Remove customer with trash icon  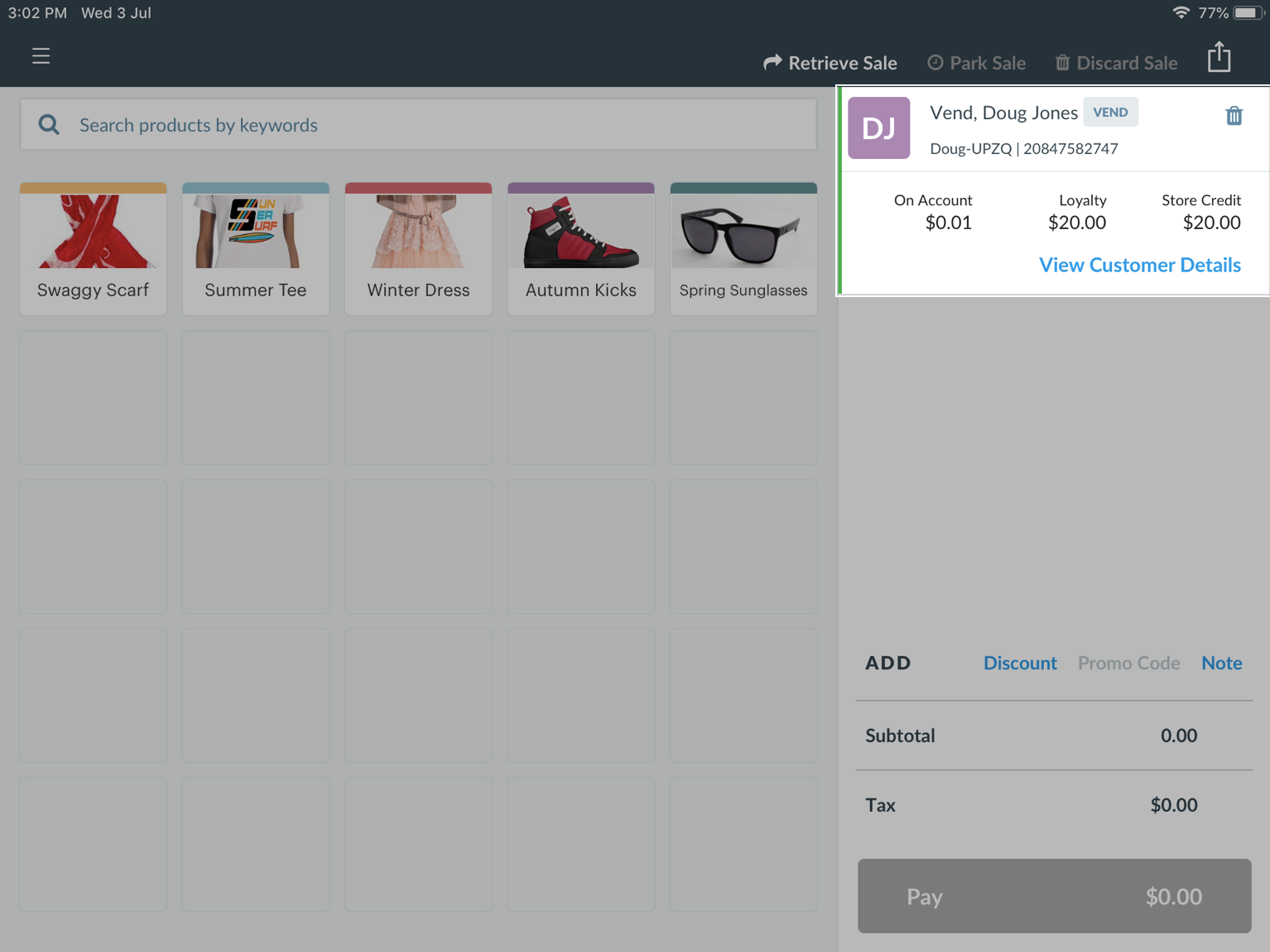(1233, 116)
